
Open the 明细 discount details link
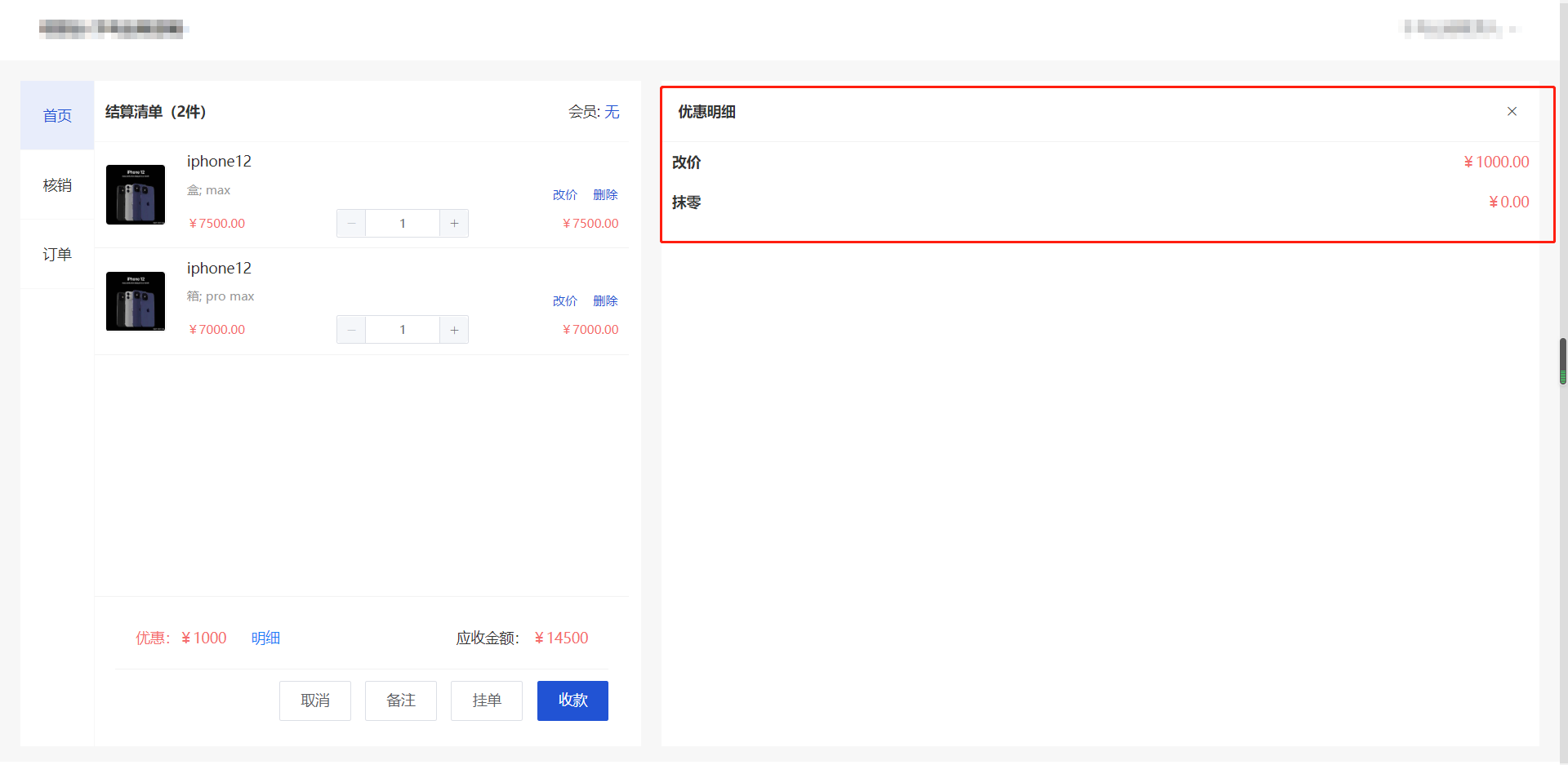[x=265, y=638]
